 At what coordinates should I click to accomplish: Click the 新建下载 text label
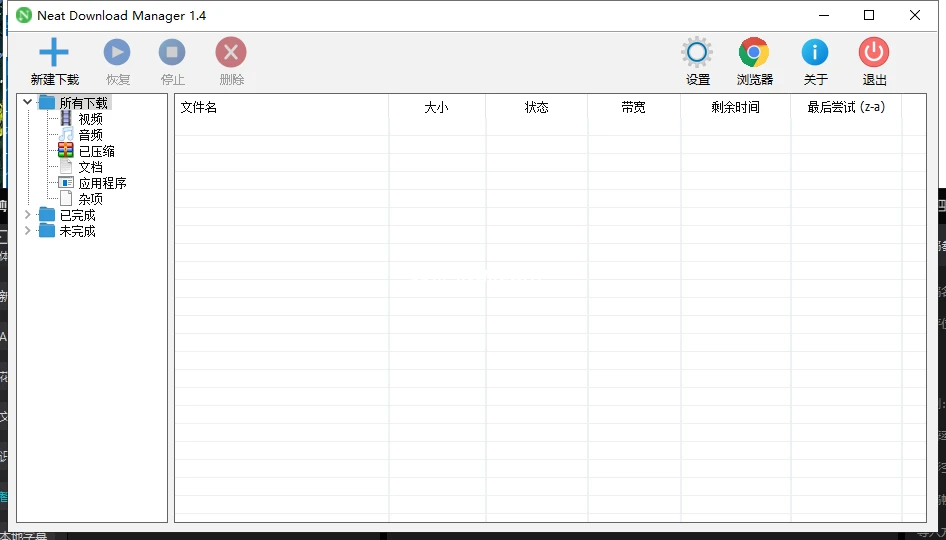click(55, 80)
